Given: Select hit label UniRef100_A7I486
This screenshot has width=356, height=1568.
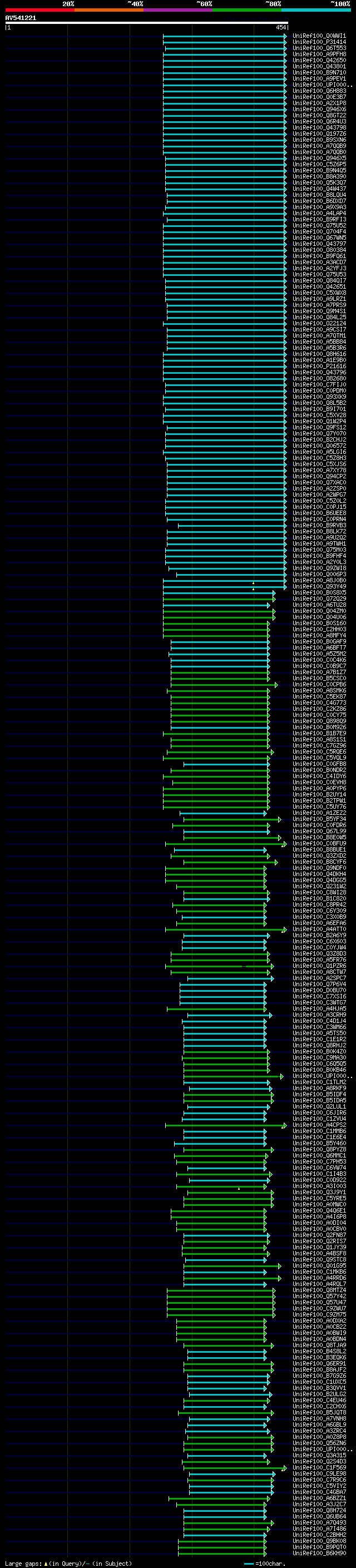Looking at the screenshot, I should click(x=319, y=1529).
